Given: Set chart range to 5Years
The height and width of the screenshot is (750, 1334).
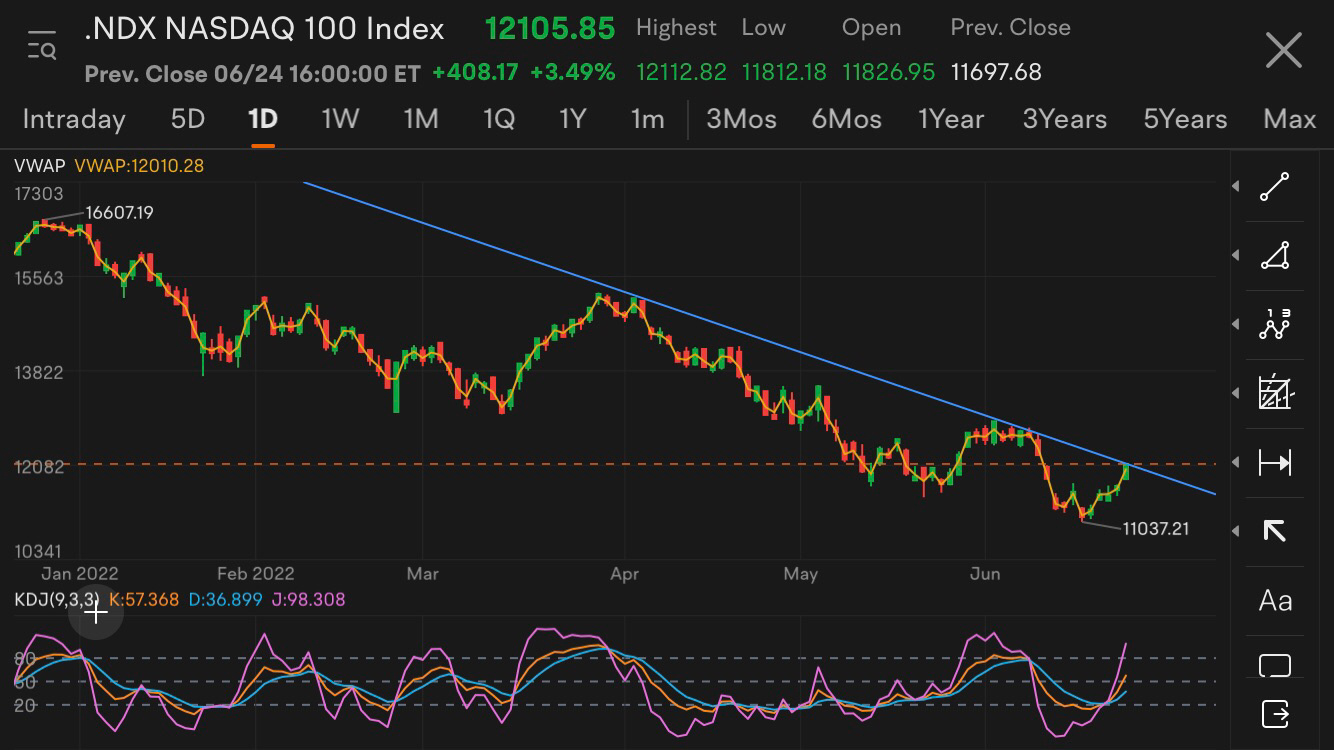Looking at the screenshot, I should click(x=1185, y=119).
